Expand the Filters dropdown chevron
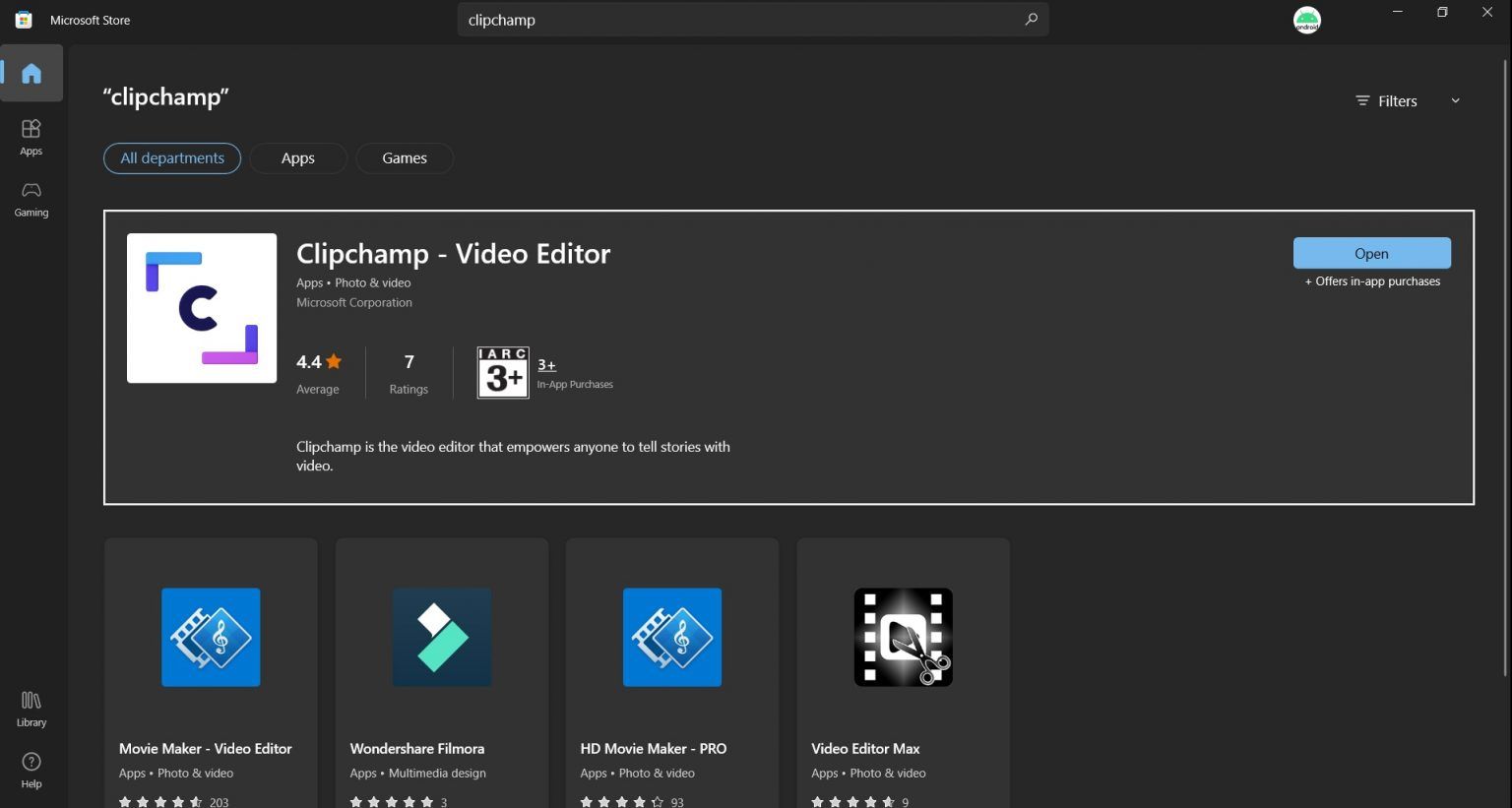 (x=1455, y=99)
